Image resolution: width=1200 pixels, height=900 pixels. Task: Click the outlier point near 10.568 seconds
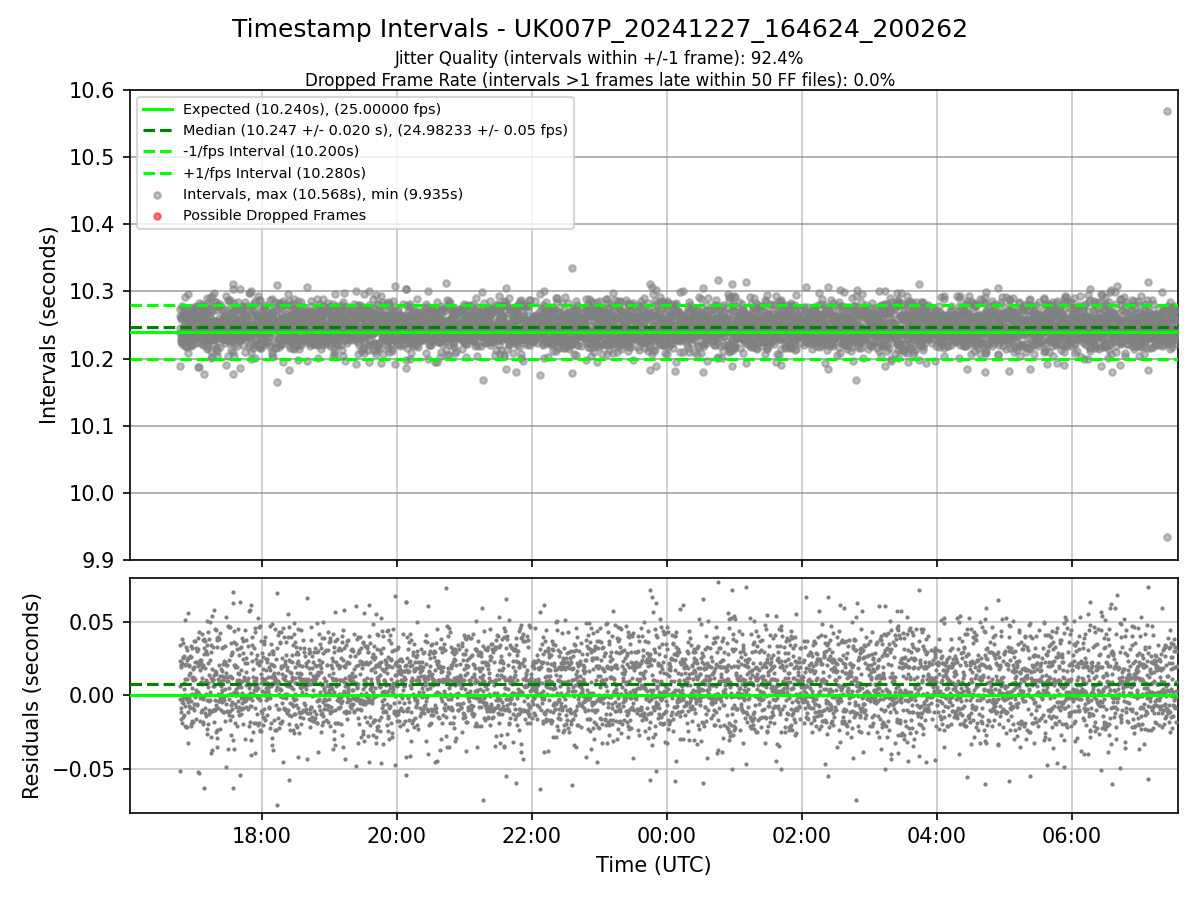pos(1167,111)
